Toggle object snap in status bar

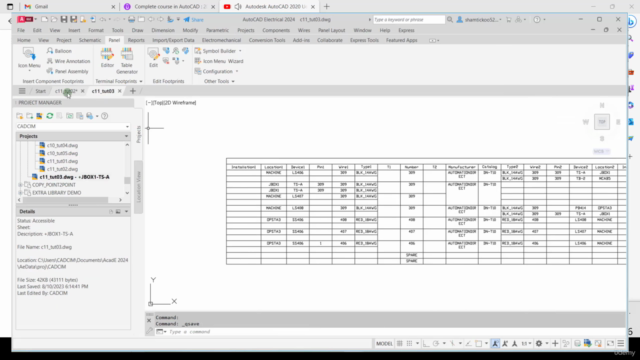coord(479,344)
